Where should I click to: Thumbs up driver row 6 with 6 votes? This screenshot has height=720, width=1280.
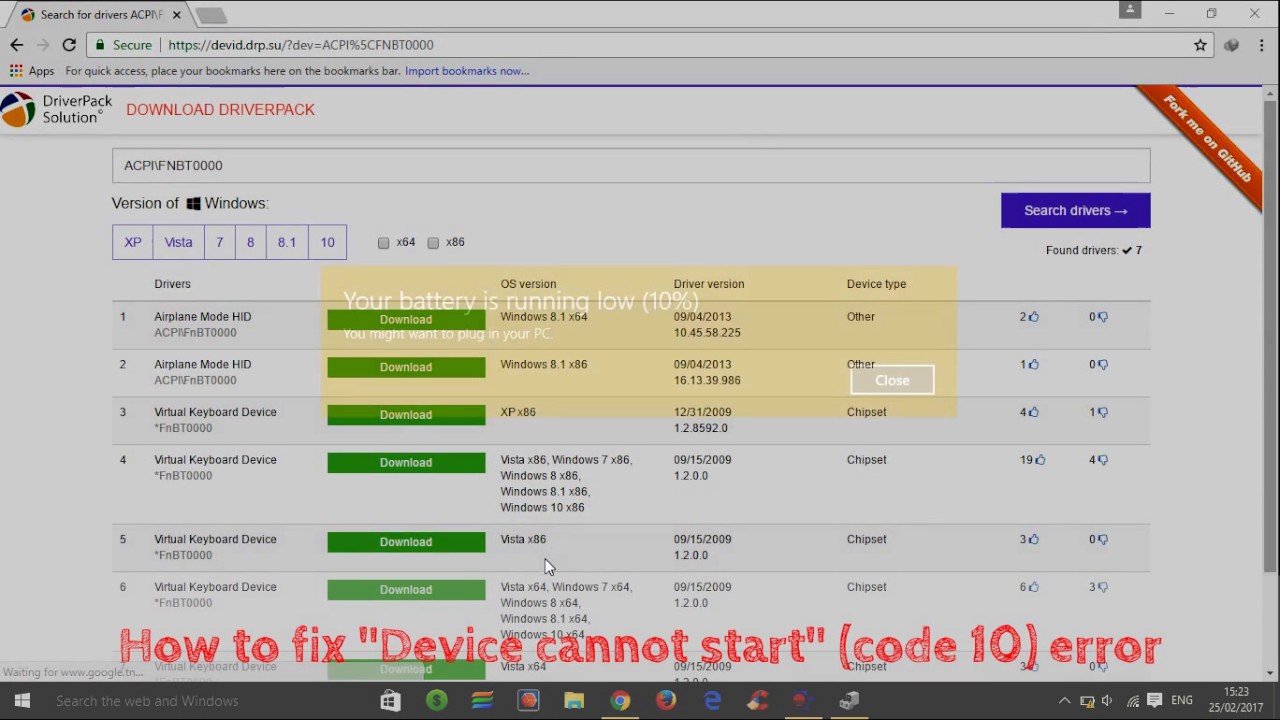pyautogui.click(x=1034, y=588)
